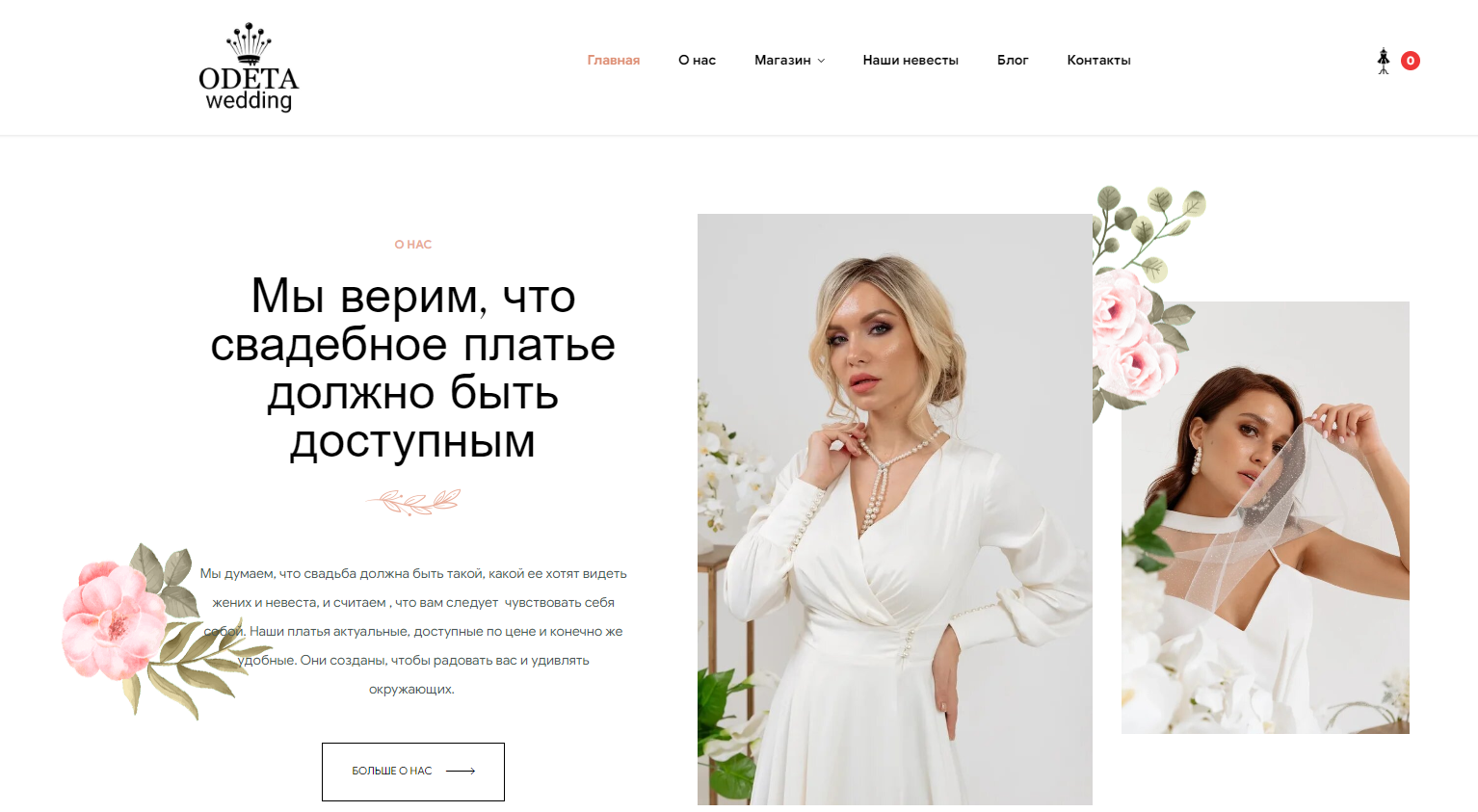Click the paragraph starting with Мы думаем
1478x812 pixels.
pyautogui.click(x=413, y=631)
